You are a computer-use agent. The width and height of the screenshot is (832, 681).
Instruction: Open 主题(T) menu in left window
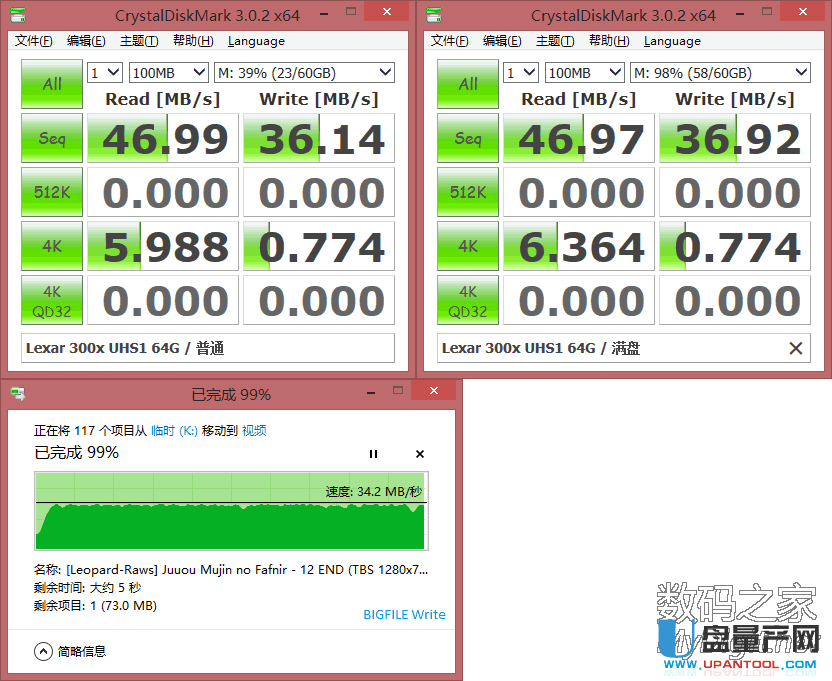[x=139, y=41]
